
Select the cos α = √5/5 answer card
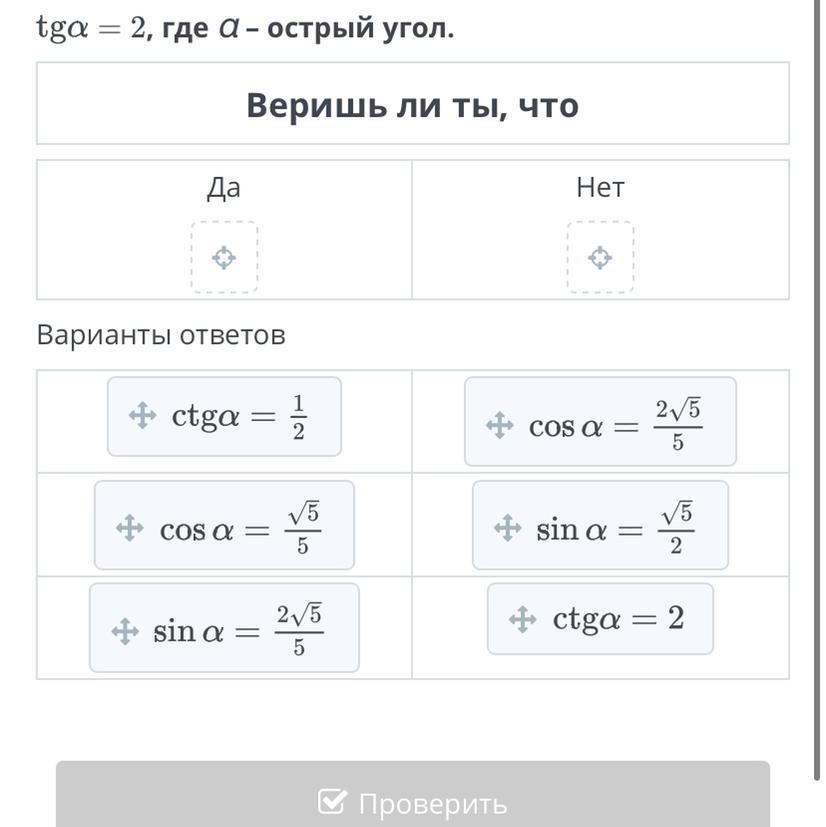240,526
